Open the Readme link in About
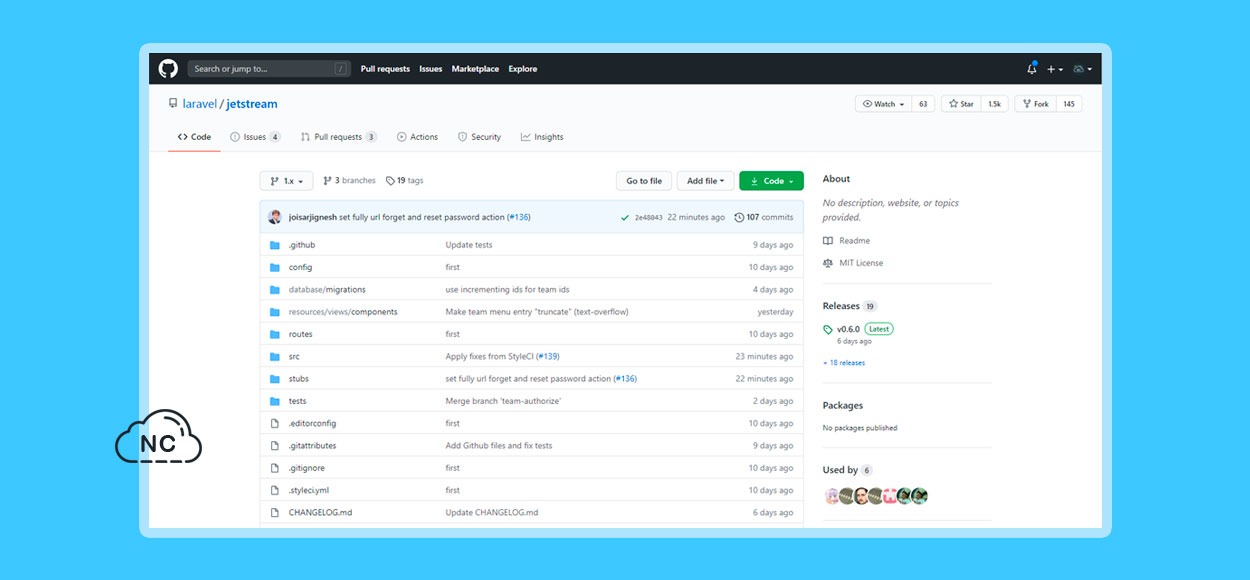This screenshot has width=1250, height=580. pyautogui.click(x=854, y=241)
